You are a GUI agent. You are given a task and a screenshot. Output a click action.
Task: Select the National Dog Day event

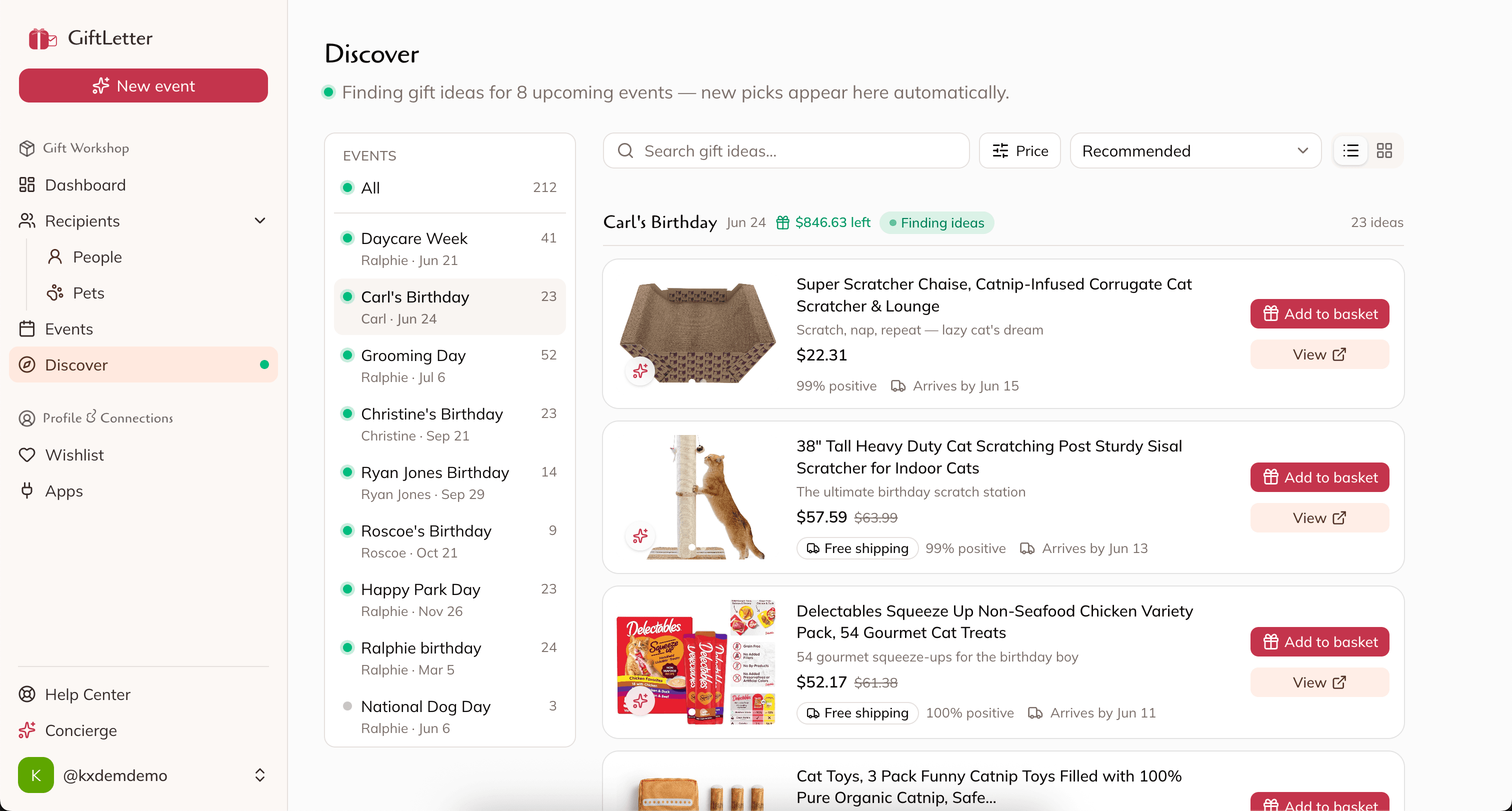point(449,716)
